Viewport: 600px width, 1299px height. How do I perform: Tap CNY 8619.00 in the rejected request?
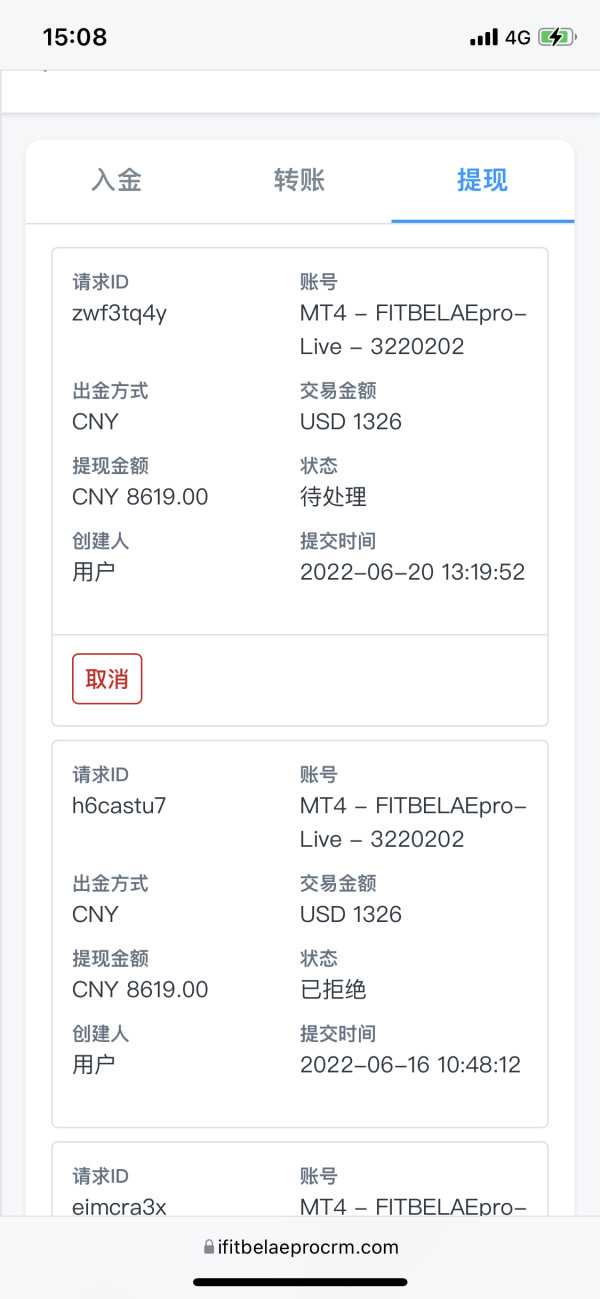click(140, 989)
